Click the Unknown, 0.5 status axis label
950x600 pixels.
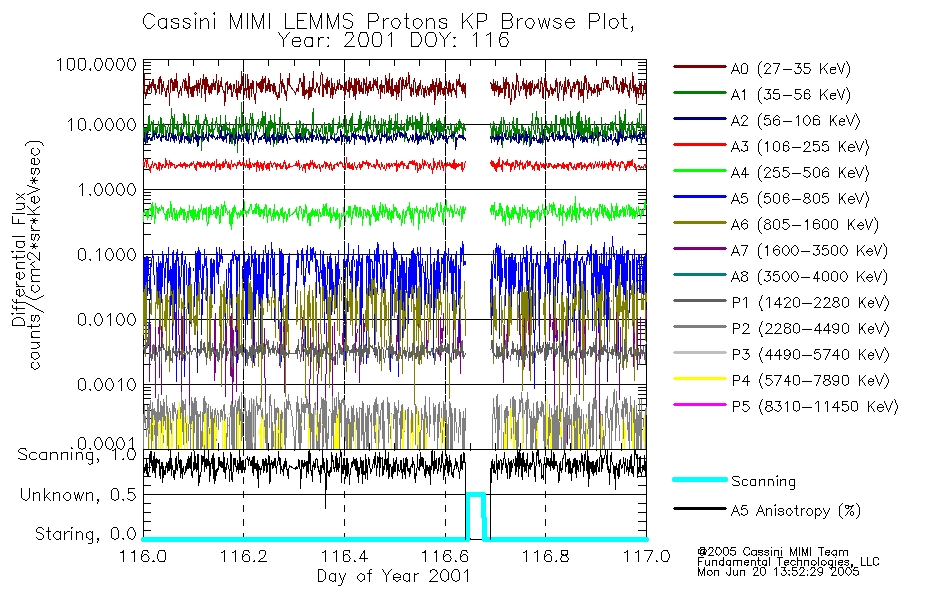point(78,495)
